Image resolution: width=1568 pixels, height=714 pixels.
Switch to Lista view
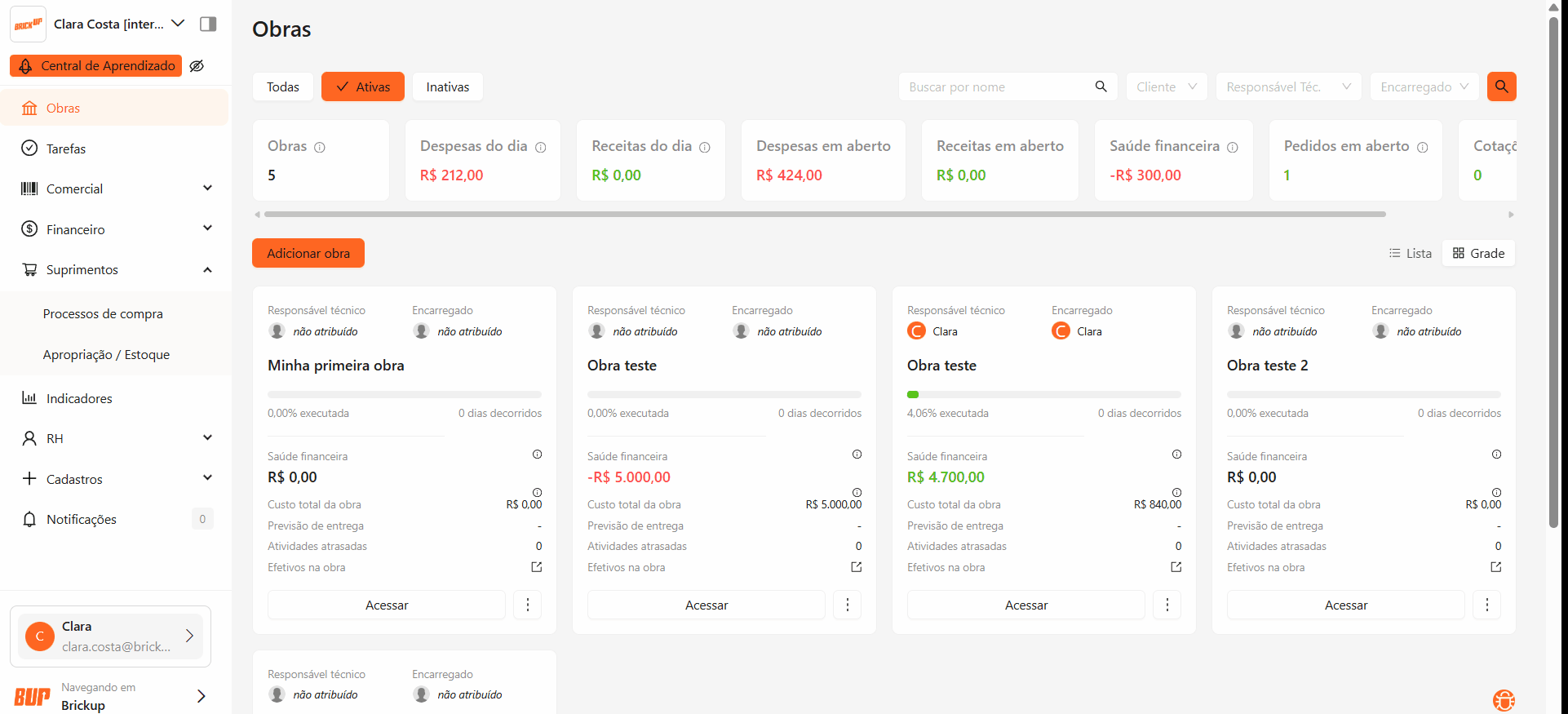click(1411, 254)
